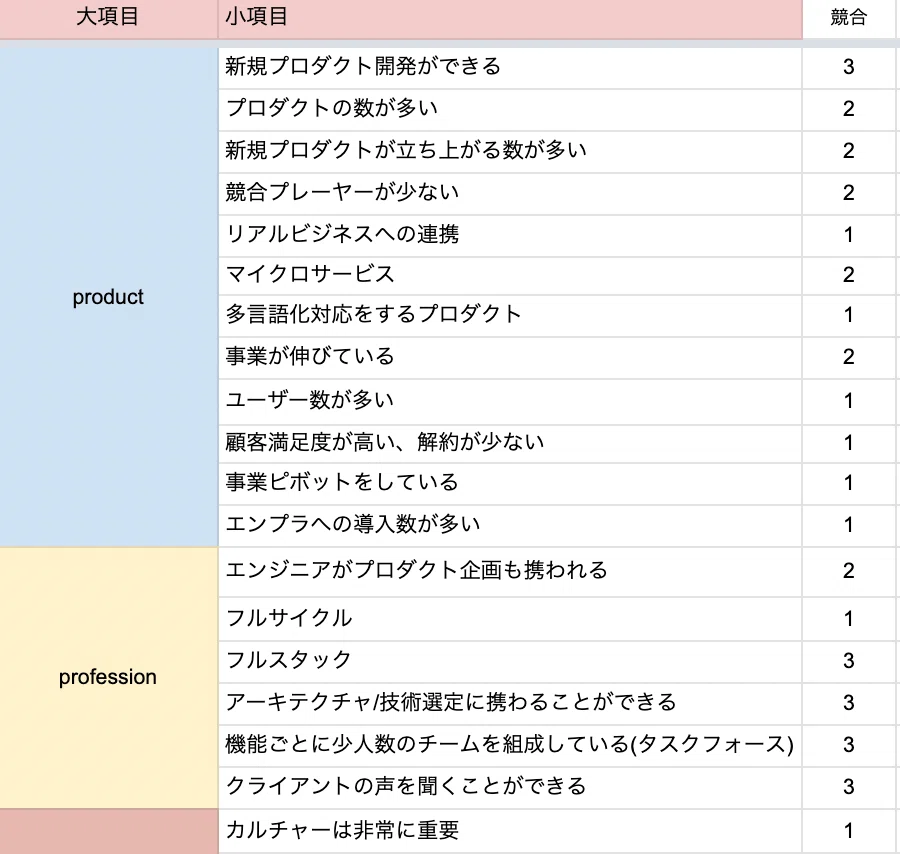Select the 大項目 header cell
900x854 pixels.
[x=108, y=19]
